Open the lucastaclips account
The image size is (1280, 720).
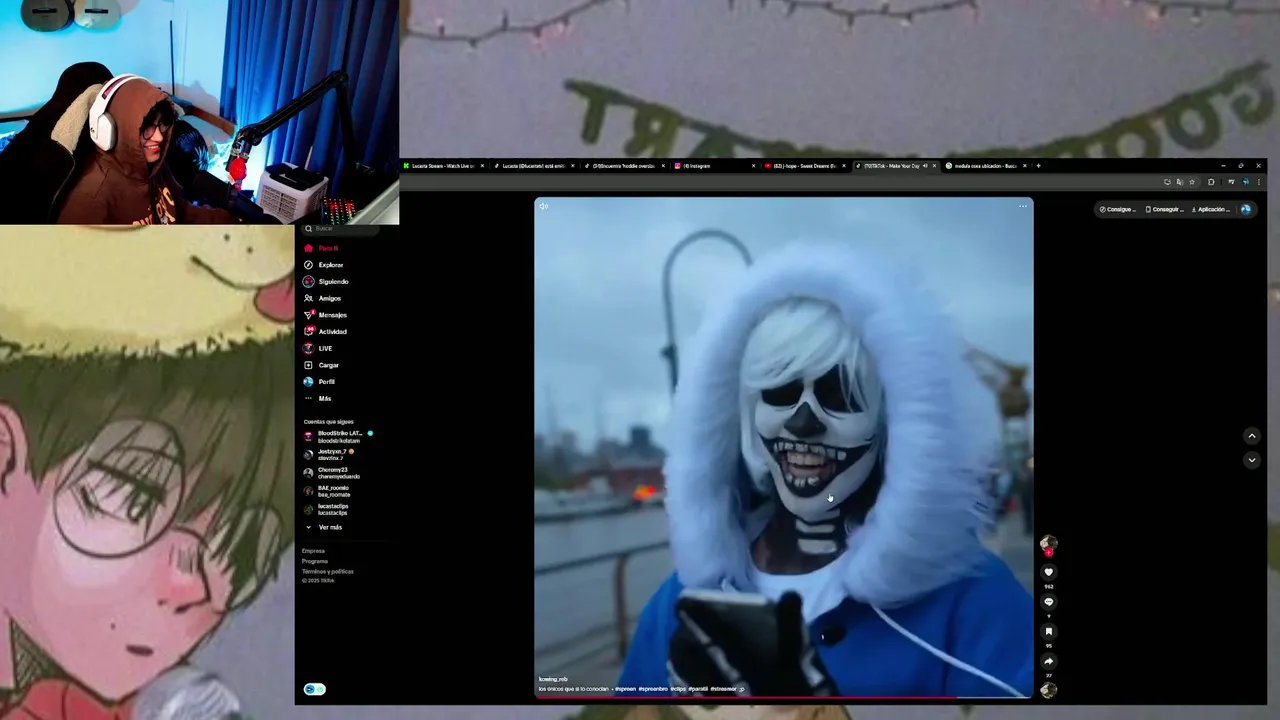[327, 509]
